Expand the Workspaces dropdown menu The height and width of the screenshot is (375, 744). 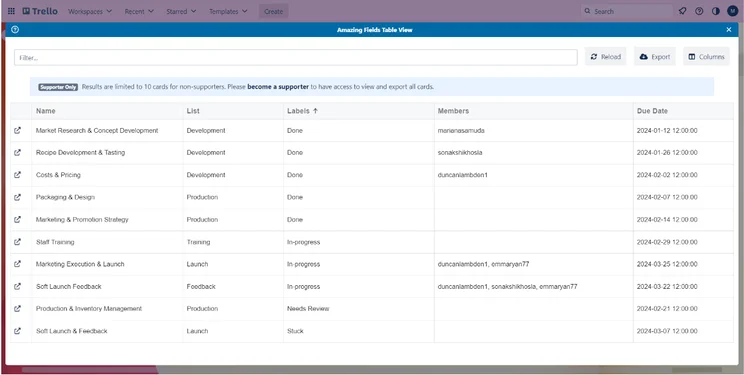point(90,11)
